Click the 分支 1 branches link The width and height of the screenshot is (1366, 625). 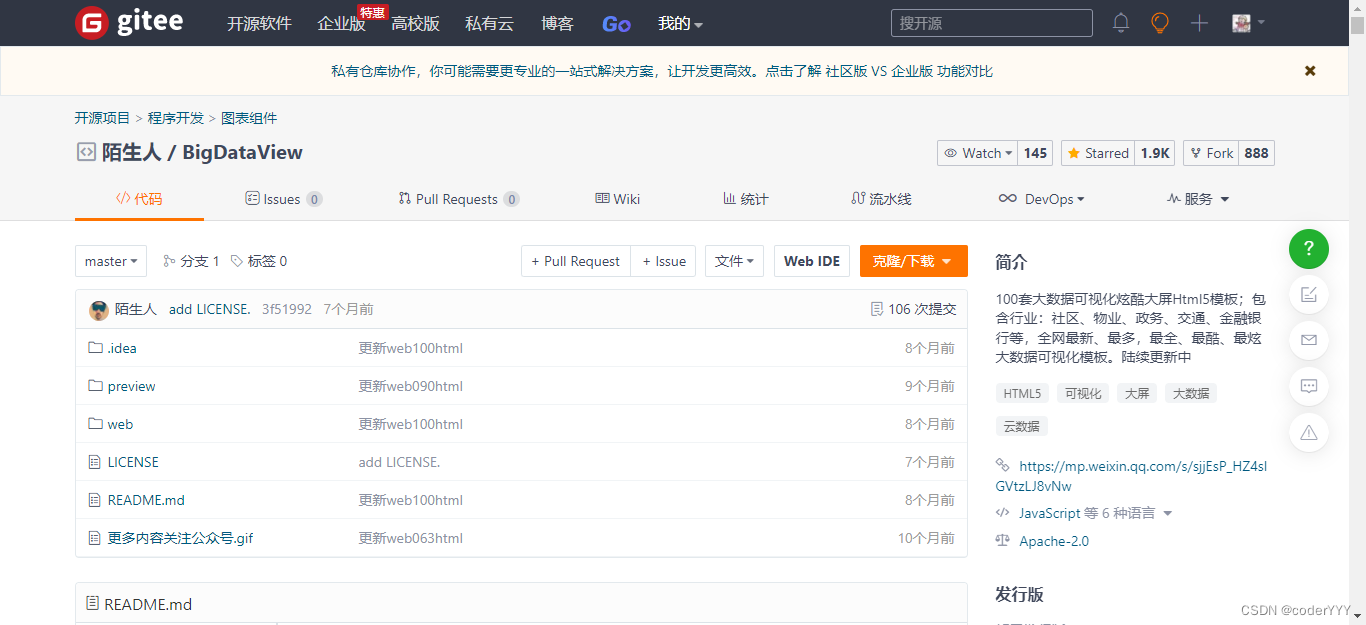click(191, 261)
